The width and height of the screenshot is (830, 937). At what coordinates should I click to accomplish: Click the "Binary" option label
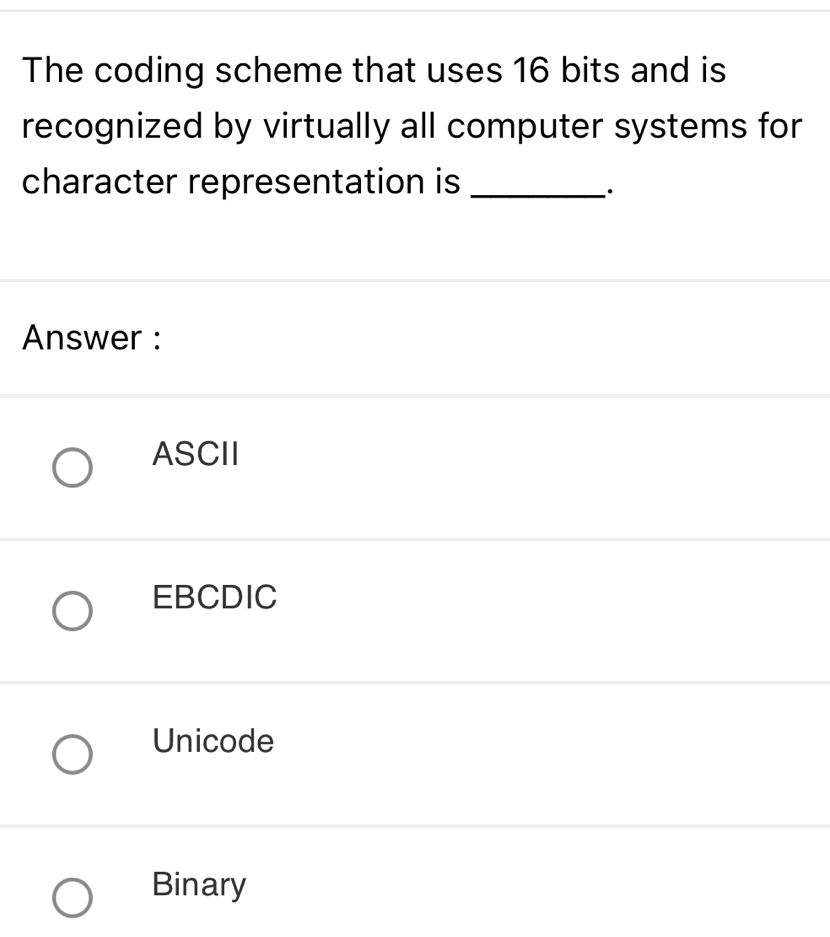(199, 885)
